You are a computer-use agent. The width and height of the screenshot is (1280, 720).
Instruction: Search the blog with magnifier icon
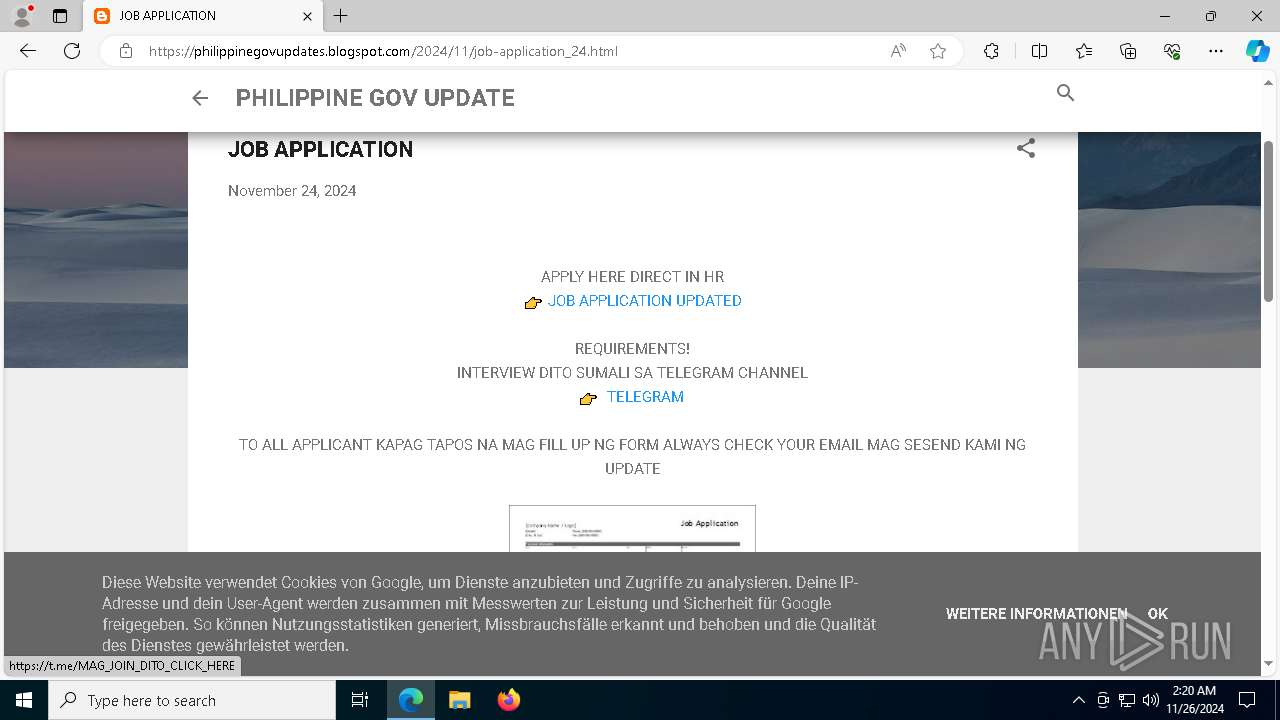pos(1065,93)
